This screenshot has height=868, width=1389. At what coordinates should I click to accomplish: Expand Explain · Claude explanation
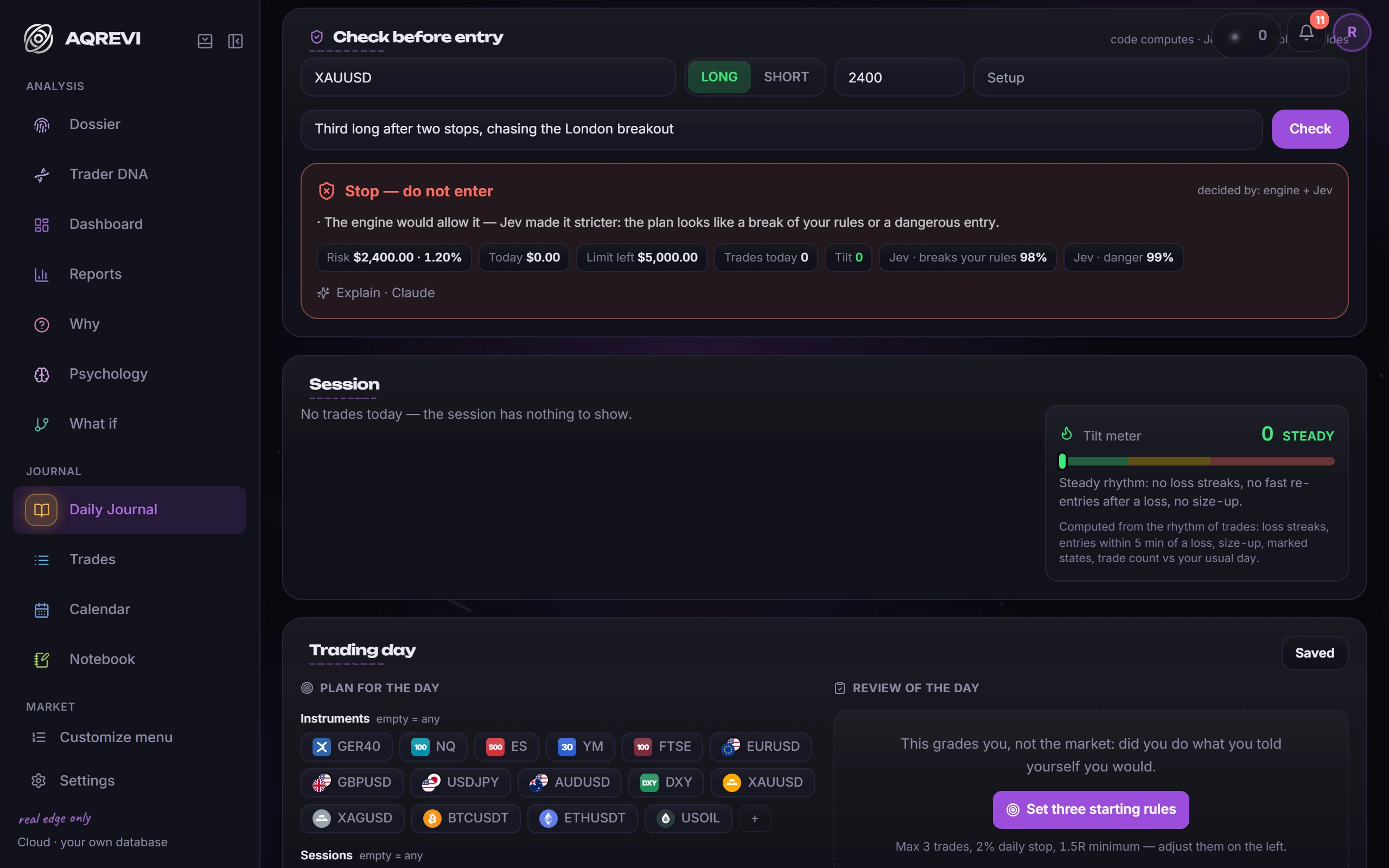[x=376, y=293]
